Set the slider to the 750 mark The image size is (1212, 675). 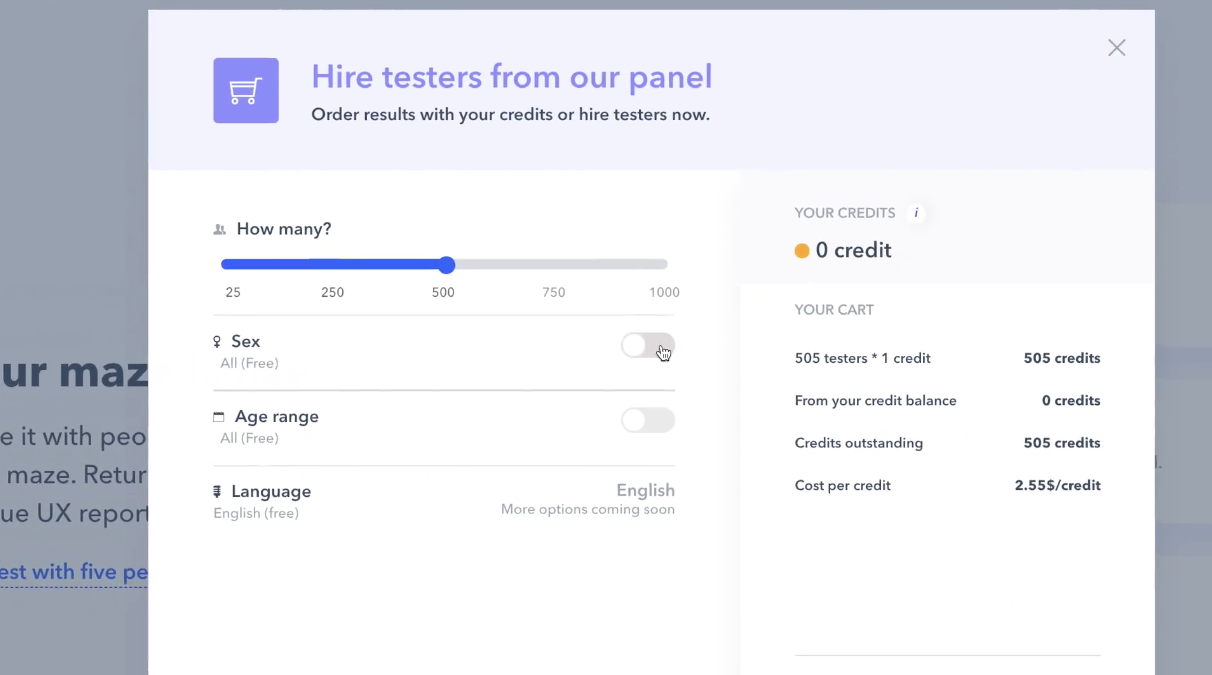(554, 265)
